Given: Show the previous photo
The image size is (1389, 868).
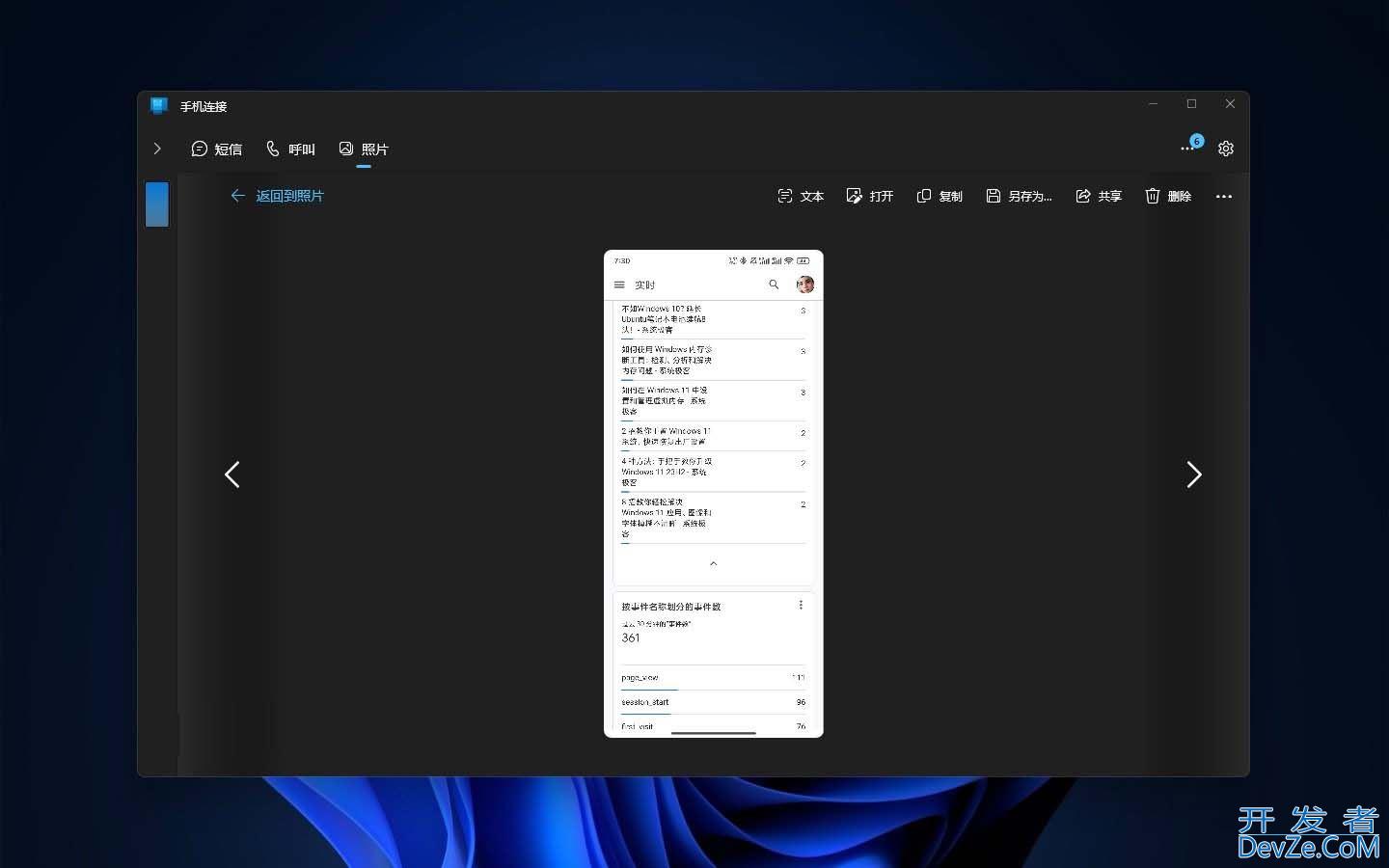Looking at the screenshot, I should pos(232,475).
